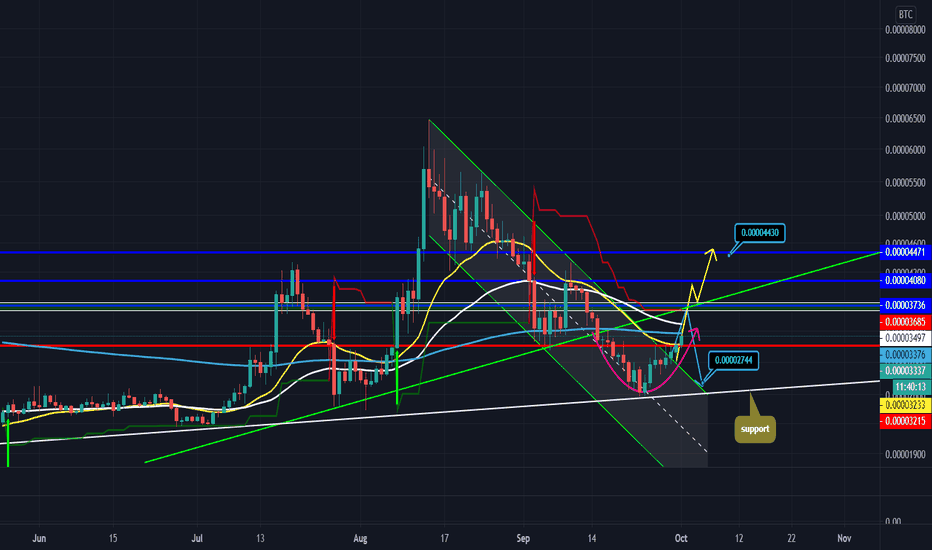This screenshot has height=550, width=932.
Task: Click the 0.00007500 price scale value
Action: point(905,58)
